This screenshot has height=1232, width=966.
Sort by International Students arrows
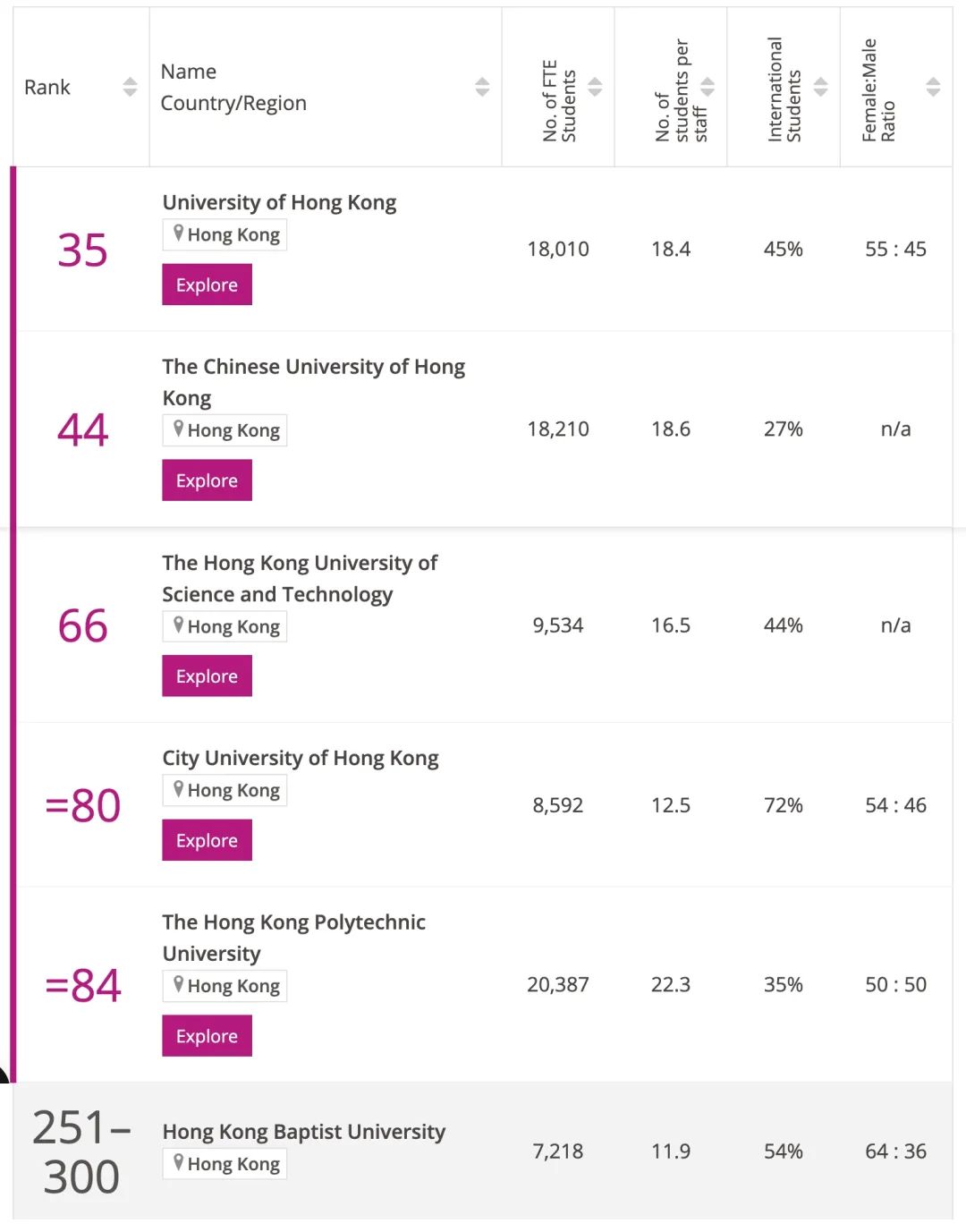pyautogui.click(x=820, y=87)
